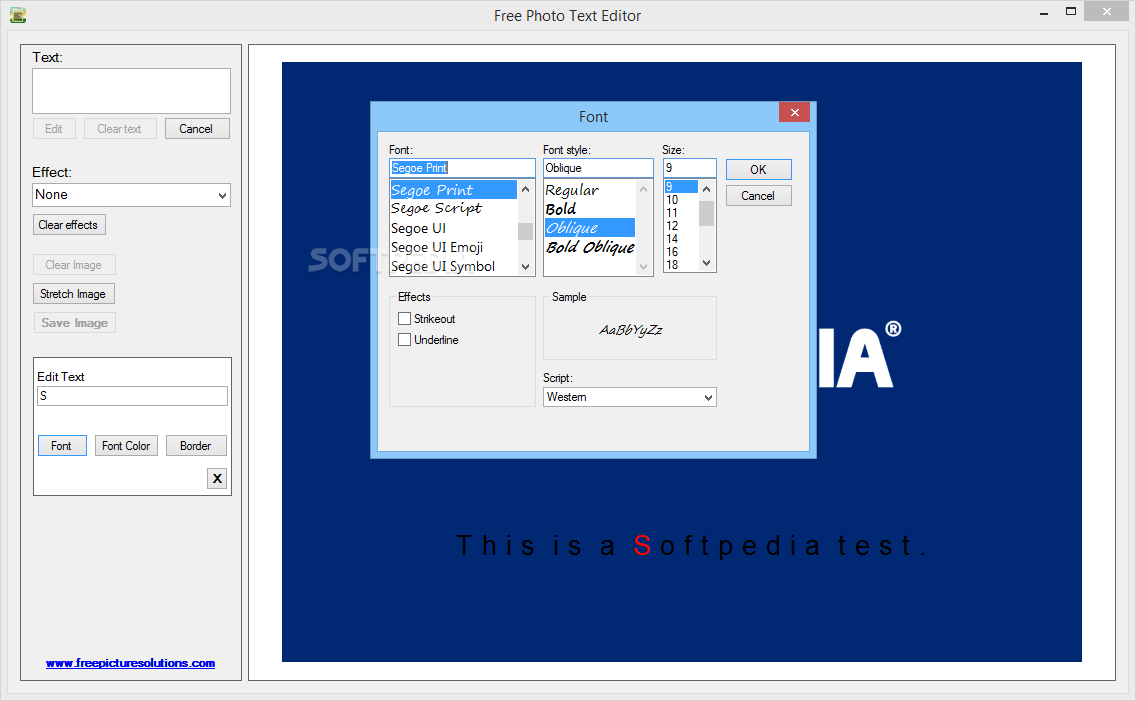The image size is (1136, 701).
Task: Click the red S on the canvas
Action: point(643,545)
